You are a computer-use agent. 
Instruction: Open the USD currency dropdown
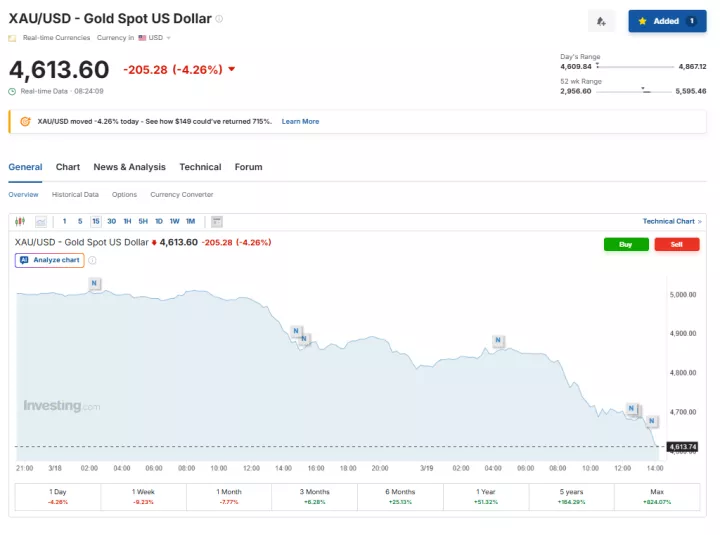point(155,38)
